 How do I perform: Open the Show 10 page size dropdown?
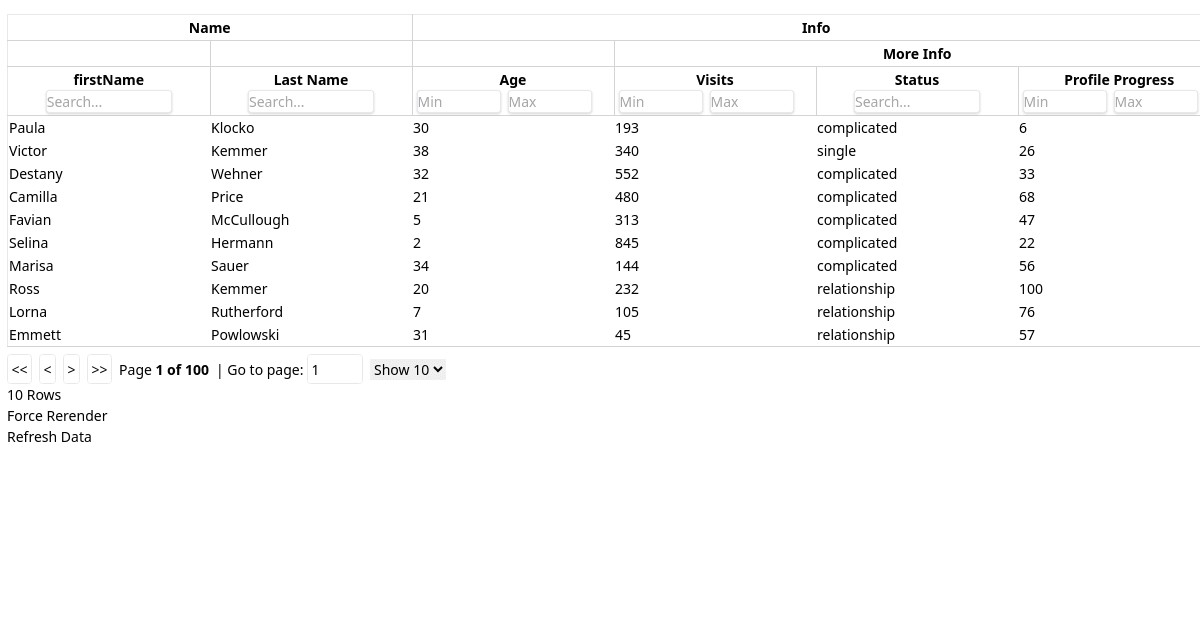coord(407,369)
